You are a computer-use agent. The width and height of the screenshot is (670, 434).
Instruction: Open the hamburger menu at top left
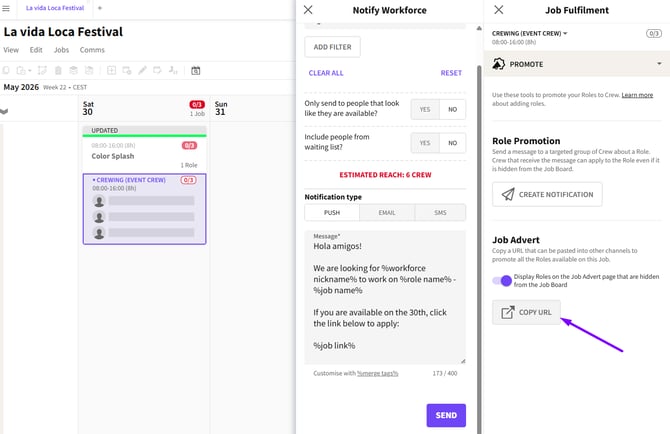click(6, 8)
